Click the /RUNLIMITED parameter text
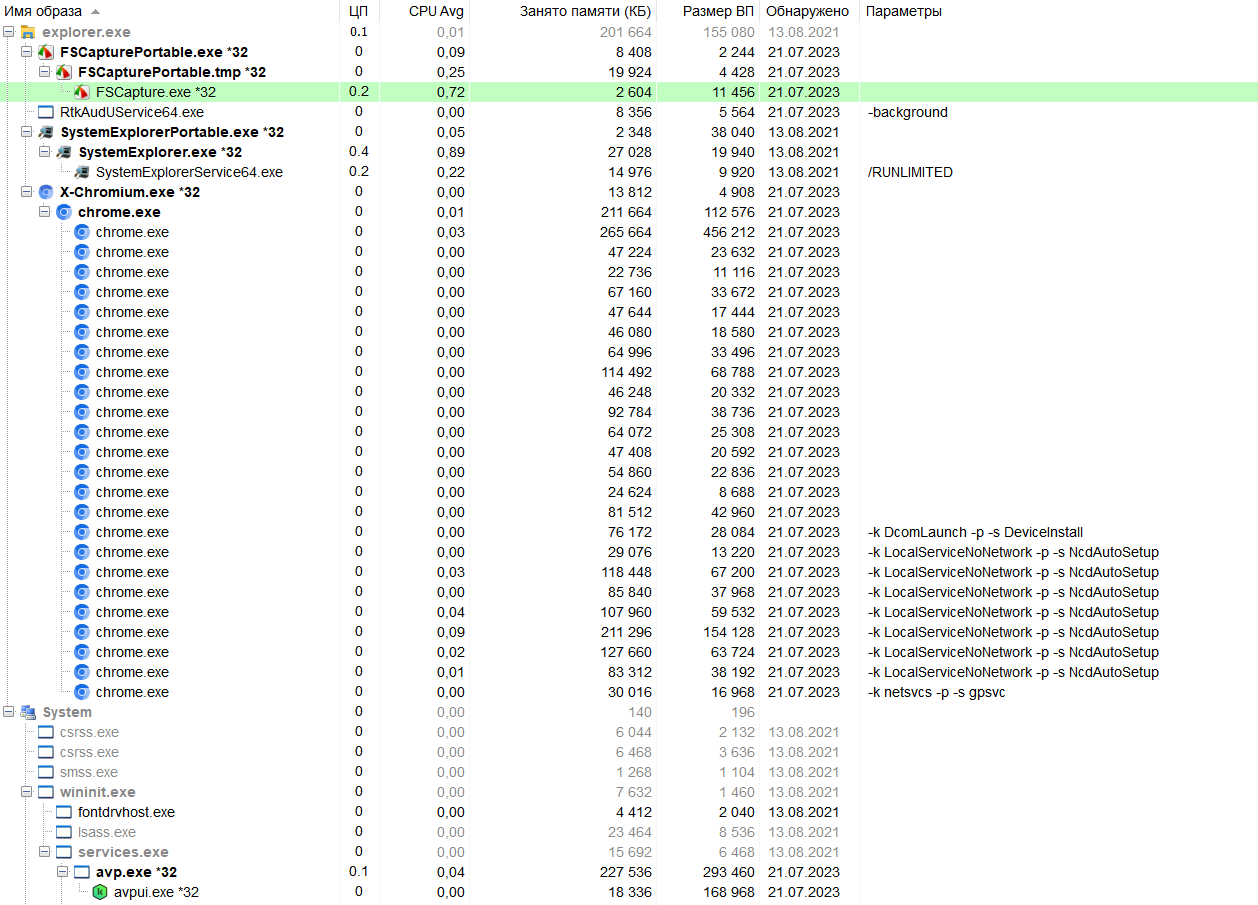1258x905 pixels. coord(910,172)
